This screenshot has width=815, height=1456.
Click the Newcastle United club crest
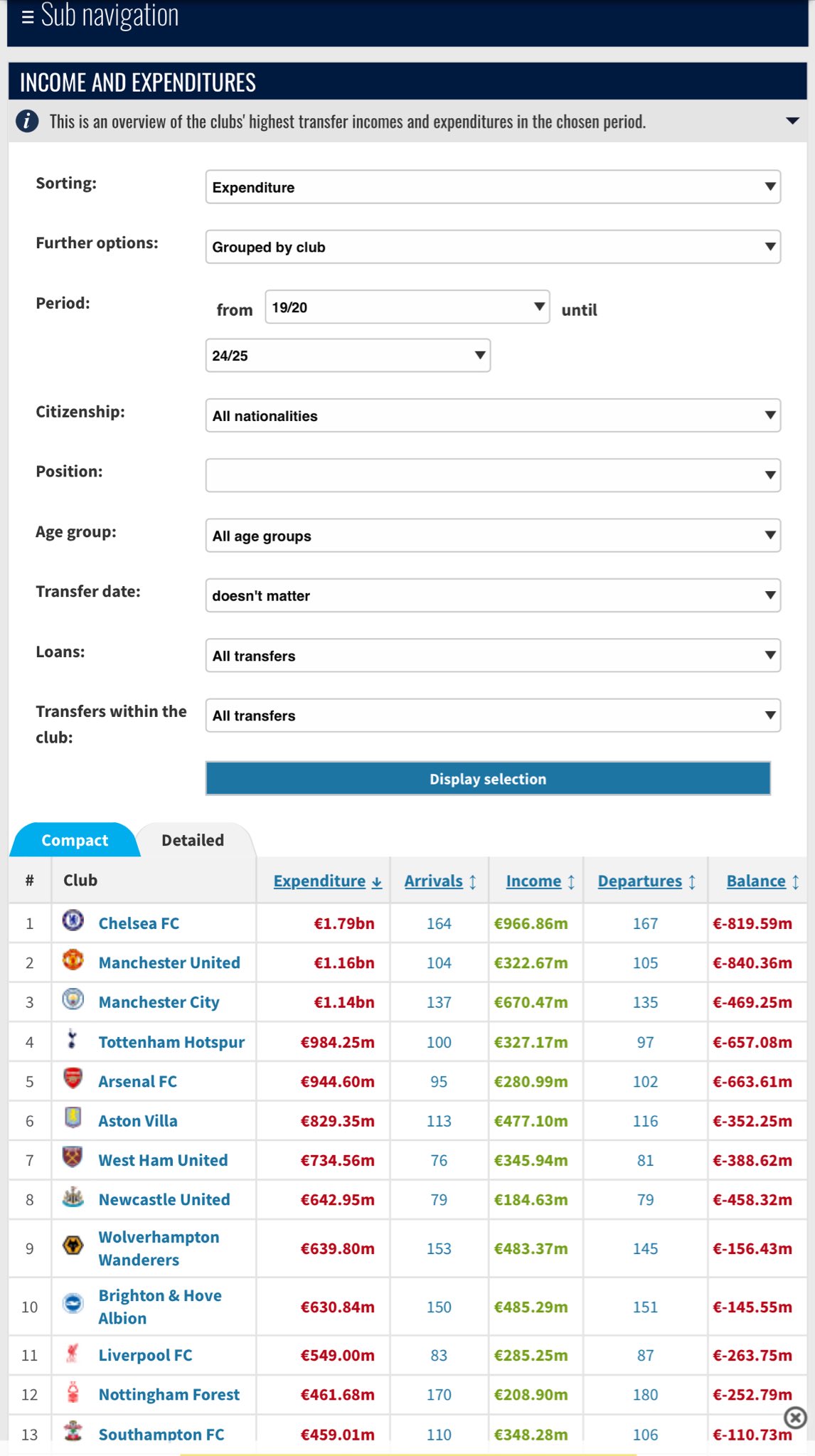coord(73,1196)
